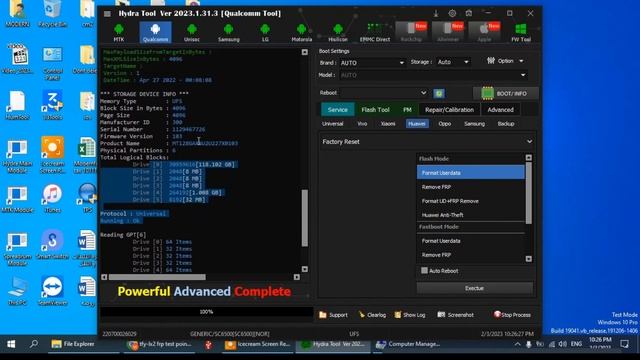This screenshot has width=640, height=360.
Task: Open the Reboot dropdown
Action: coord(384,93)
